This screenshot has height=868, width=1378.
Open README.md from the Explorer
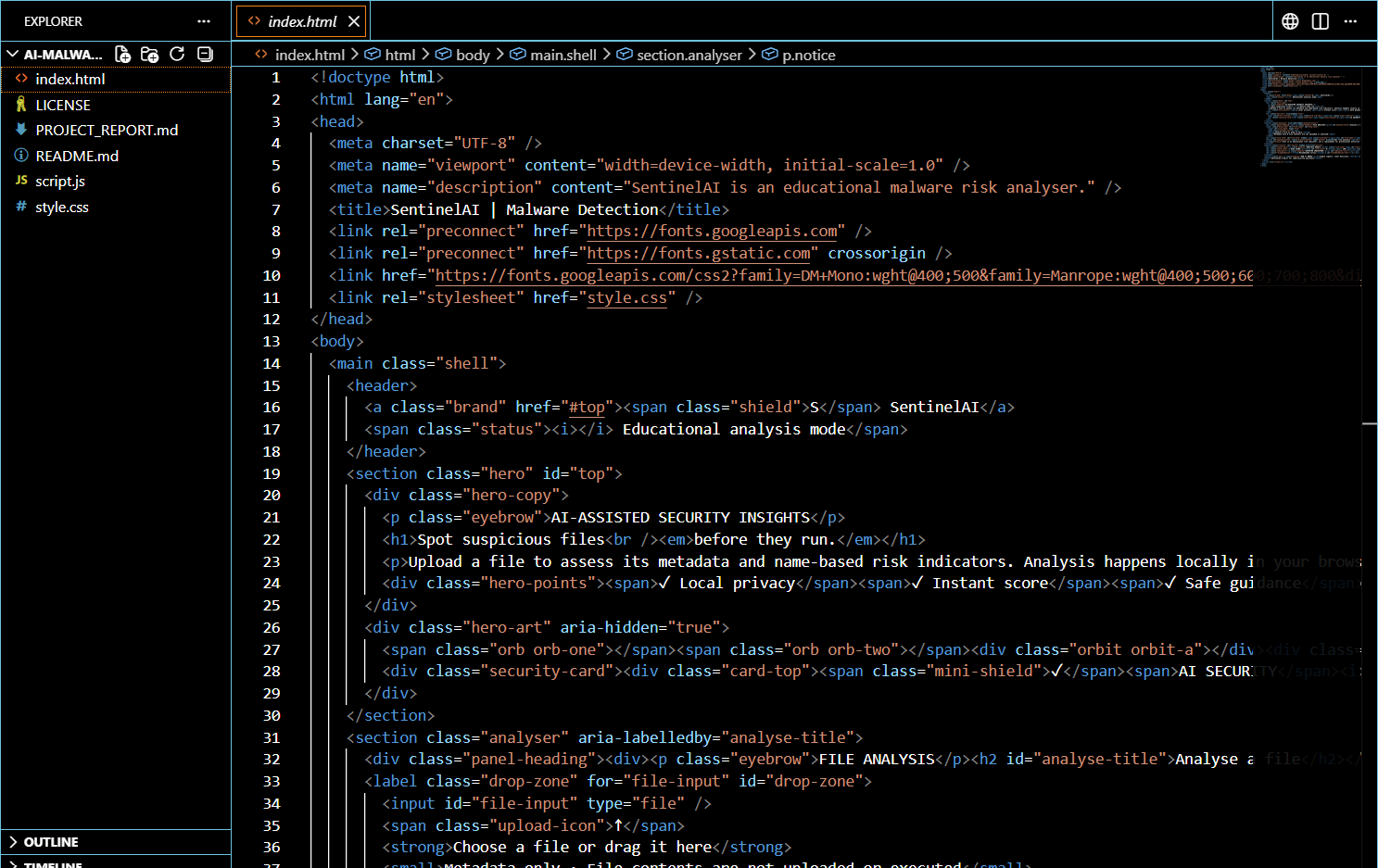click(x=116, y=156)
